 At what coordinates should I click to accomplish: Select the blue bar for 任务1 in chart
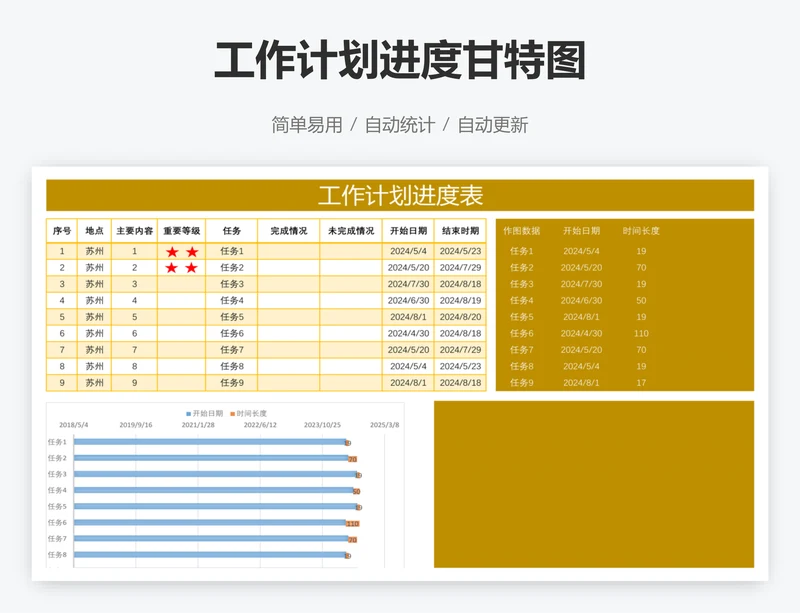210,442
